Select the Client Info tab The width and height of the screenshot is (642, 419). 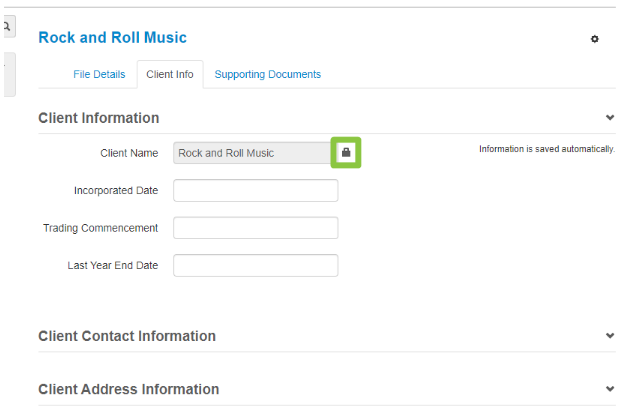(x=170, y=74)
